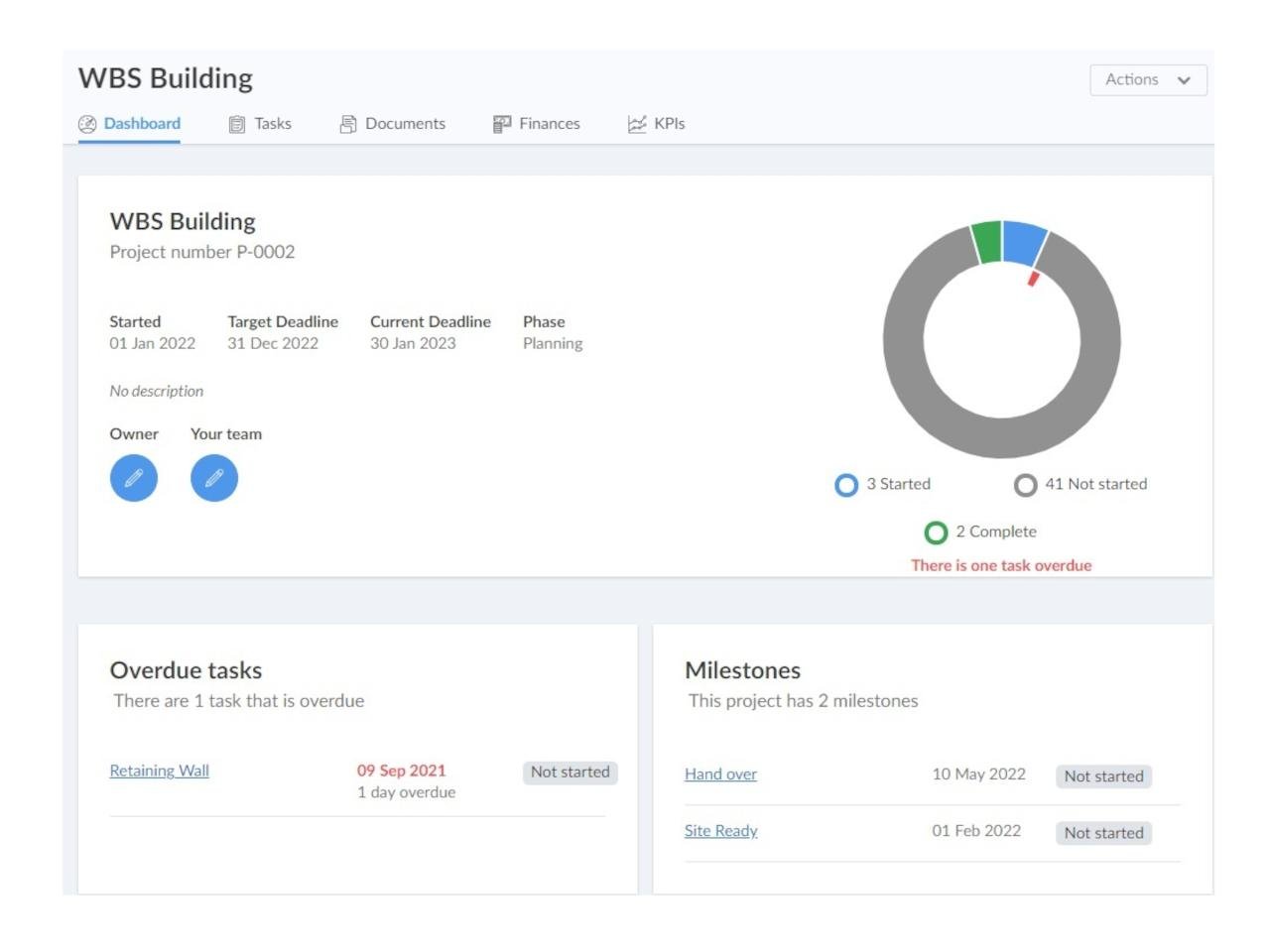Open the Site Ready milestone link

(x=721, y=831)
